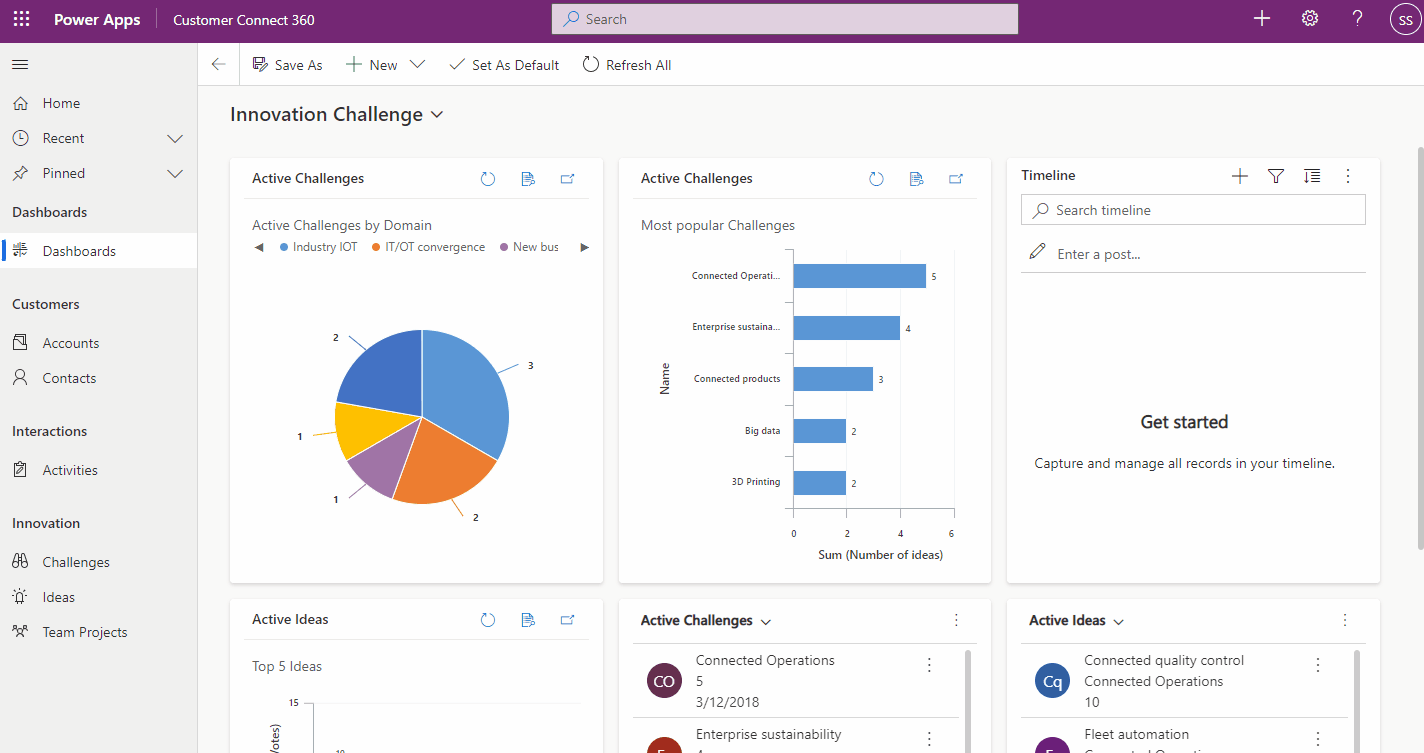Open context menu on Connected Operations record
This screenshot has height=753, width=1424.
[928, 663]
